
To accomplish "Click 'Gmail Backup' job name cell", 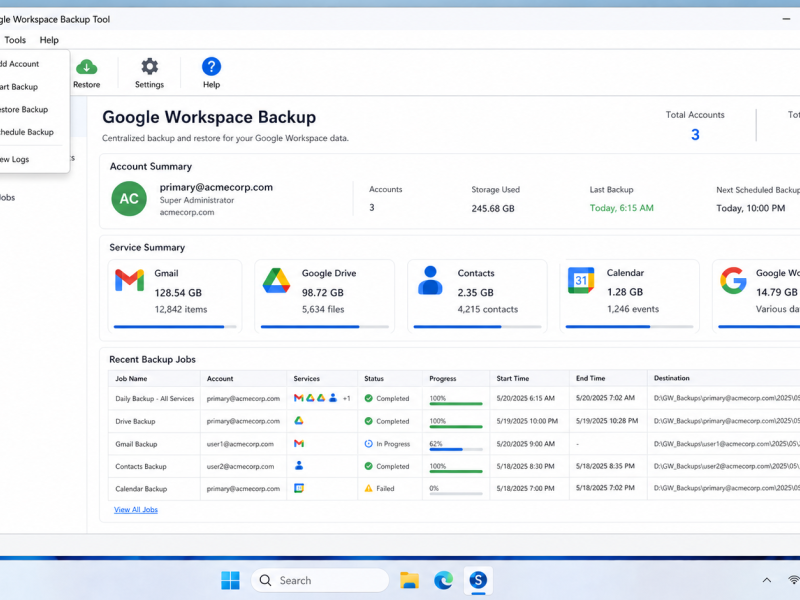I will (x=136, y=444).
